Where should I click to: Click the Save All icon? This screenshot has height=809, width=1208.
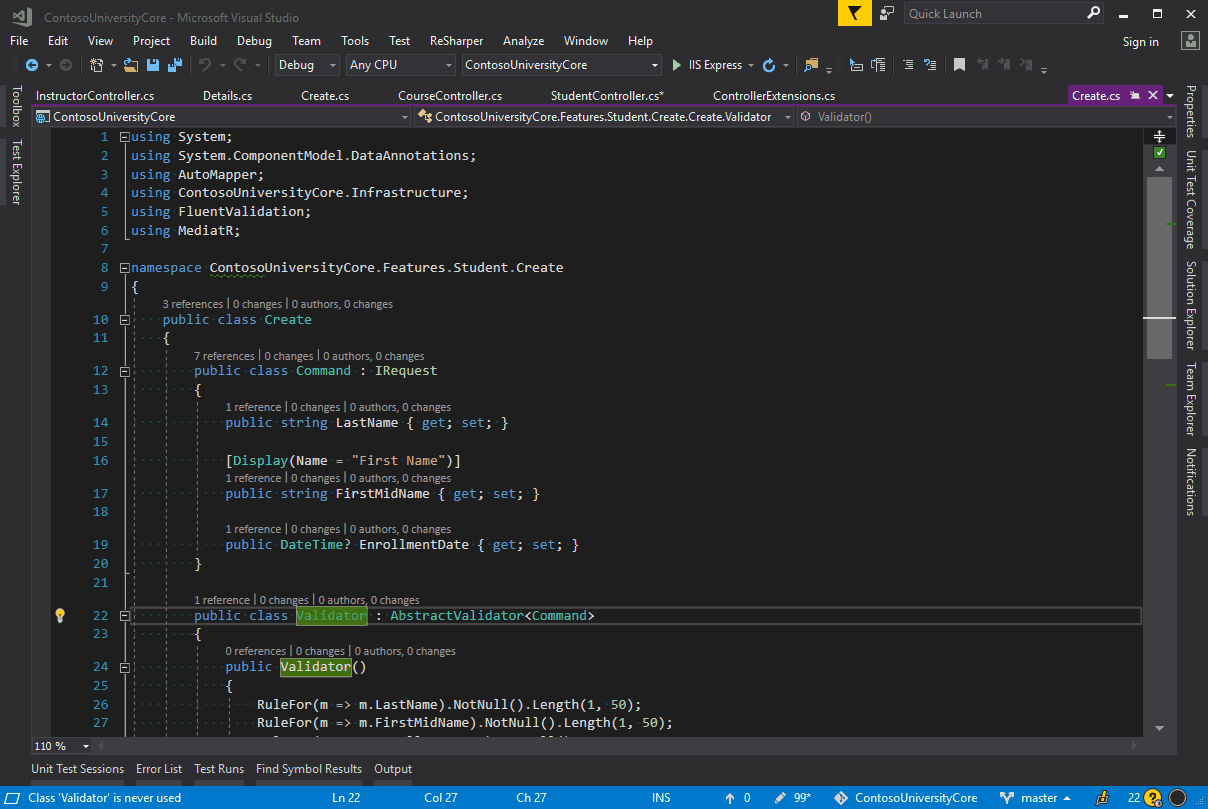[x=174, y=65]
